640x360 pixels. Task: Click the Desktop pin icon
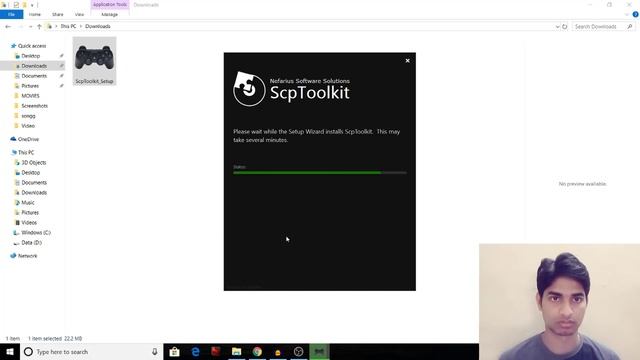coord(62,56)
